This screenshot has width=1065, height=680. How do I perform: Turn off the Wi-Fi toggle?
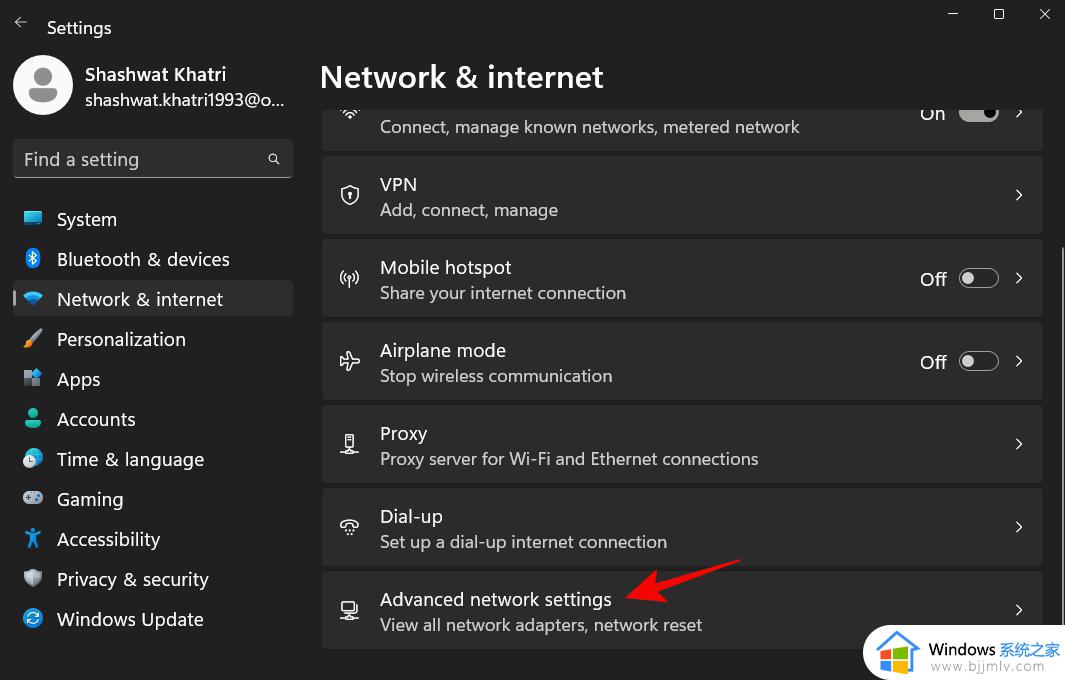pyautogui.click(x=978, y=113)
